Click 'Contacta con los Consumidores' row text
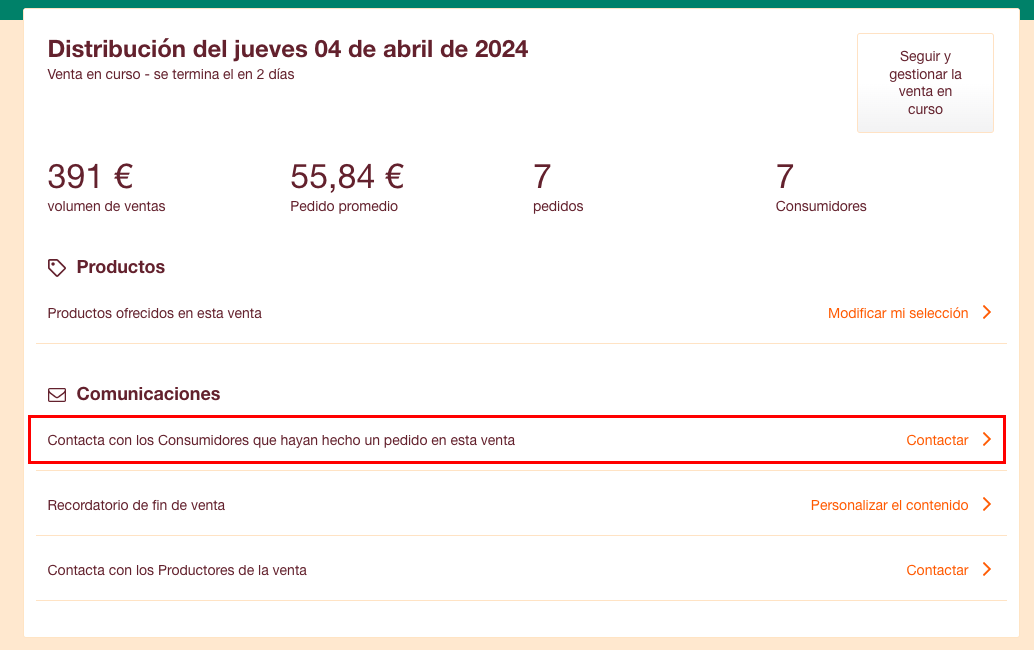The image size is (1034, 650). tap(281, 440)
